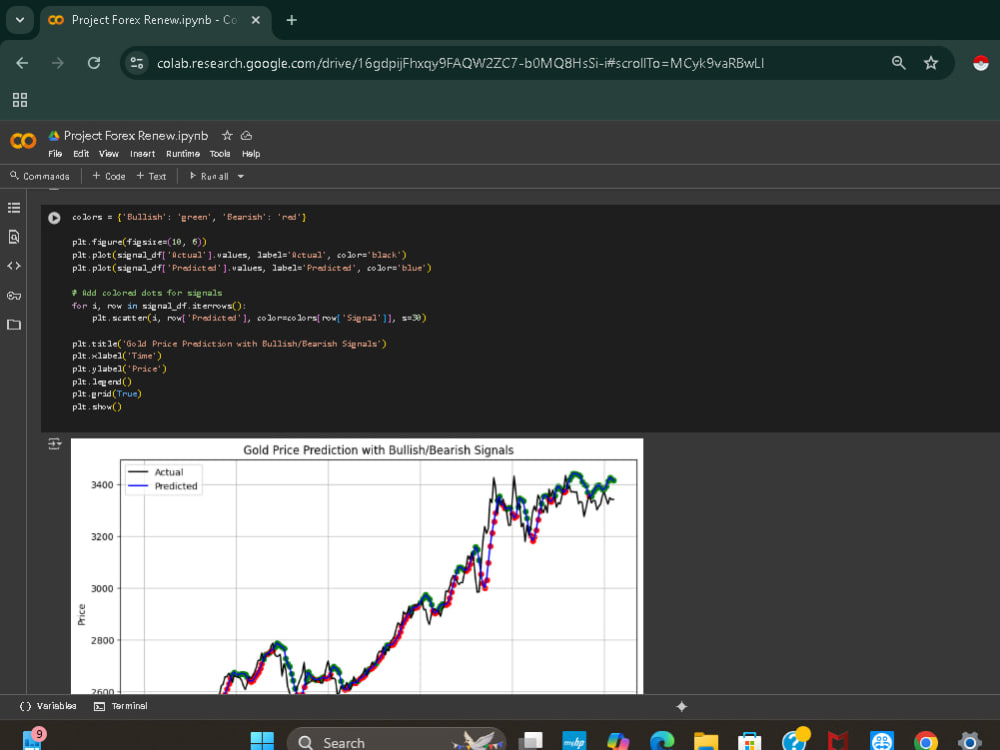This screenshot has height=750, width=1000.
Task: Click the Colab URL address field
Action: (460, 63)
